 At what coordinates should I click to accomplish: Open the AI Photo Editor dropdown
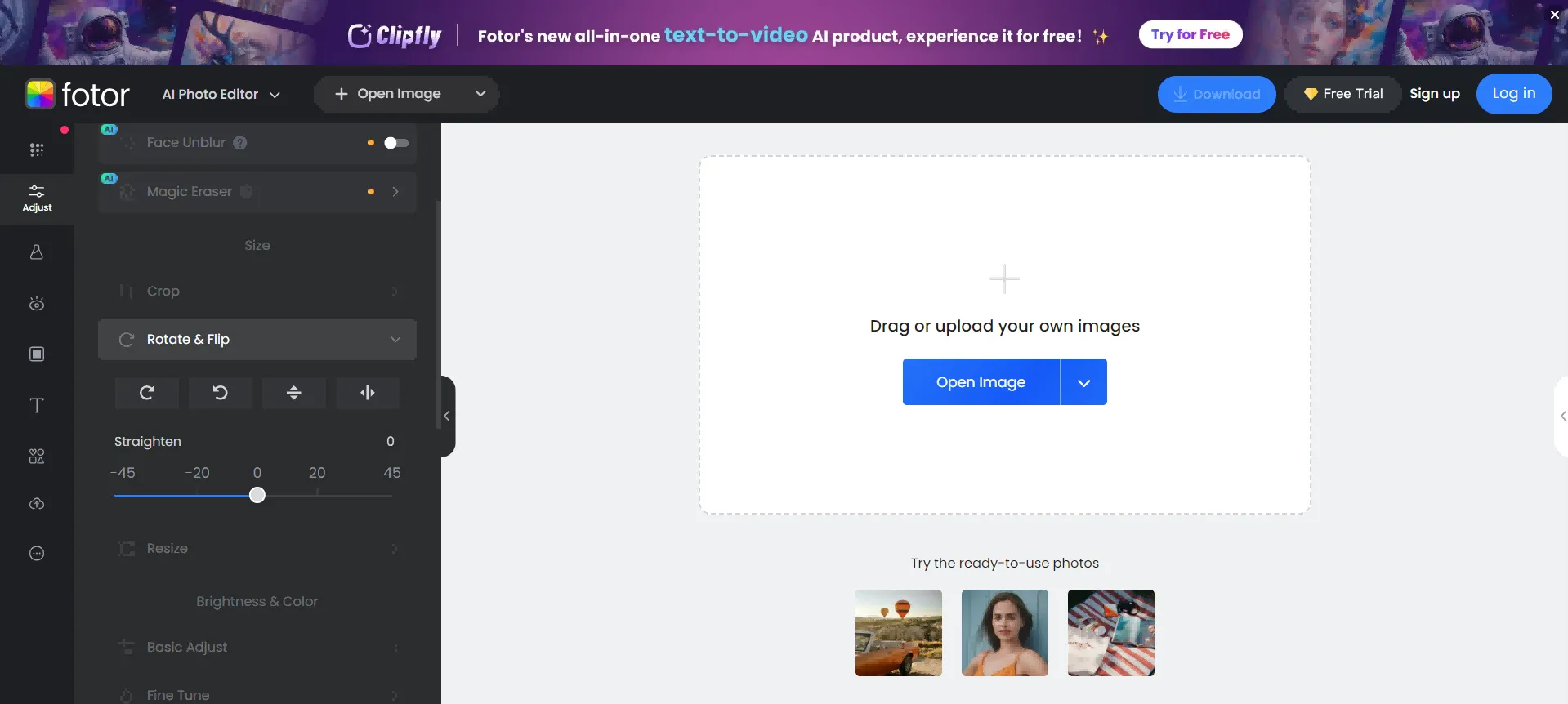(x=221, y=95)
